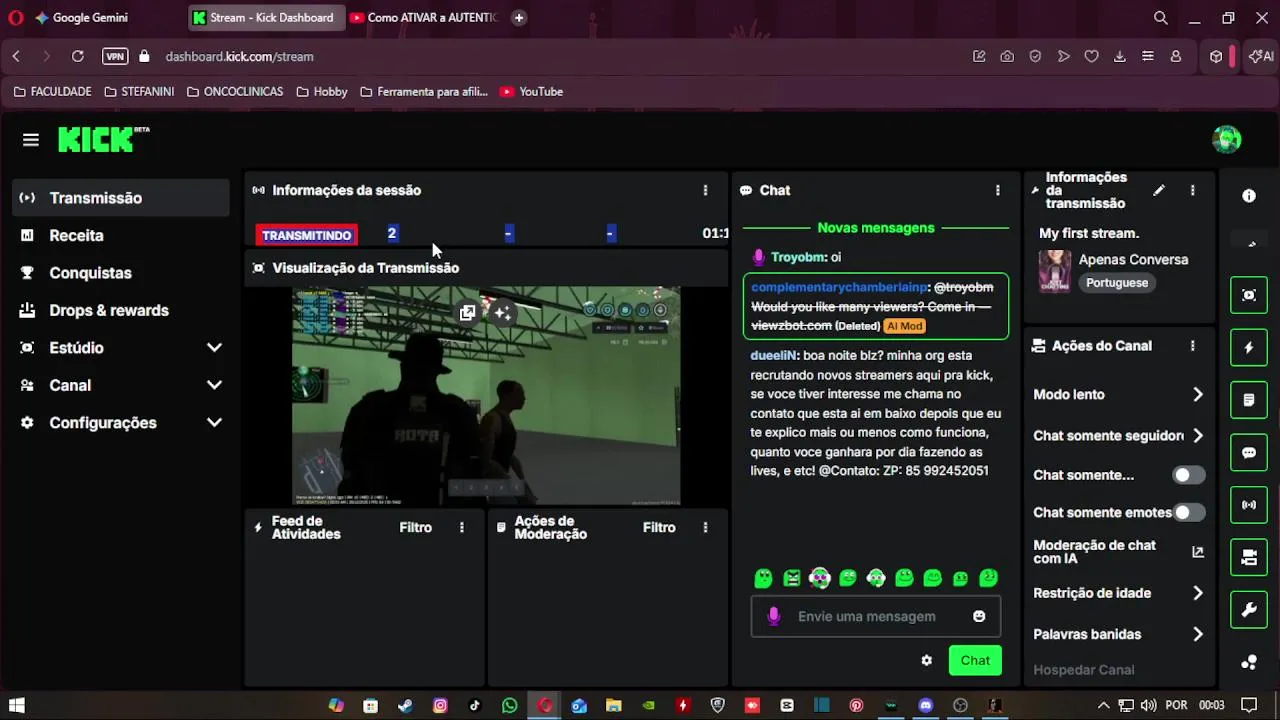
Task: Toggle the activity feed lightning icon
Action: pyautogui.click(x=1249, y=348)
